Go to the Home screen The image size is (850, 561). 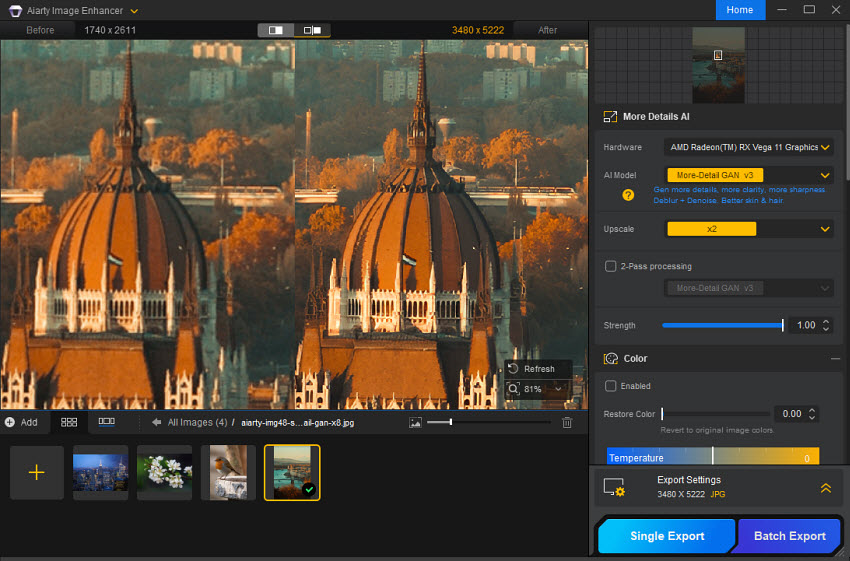coord(740,10)
